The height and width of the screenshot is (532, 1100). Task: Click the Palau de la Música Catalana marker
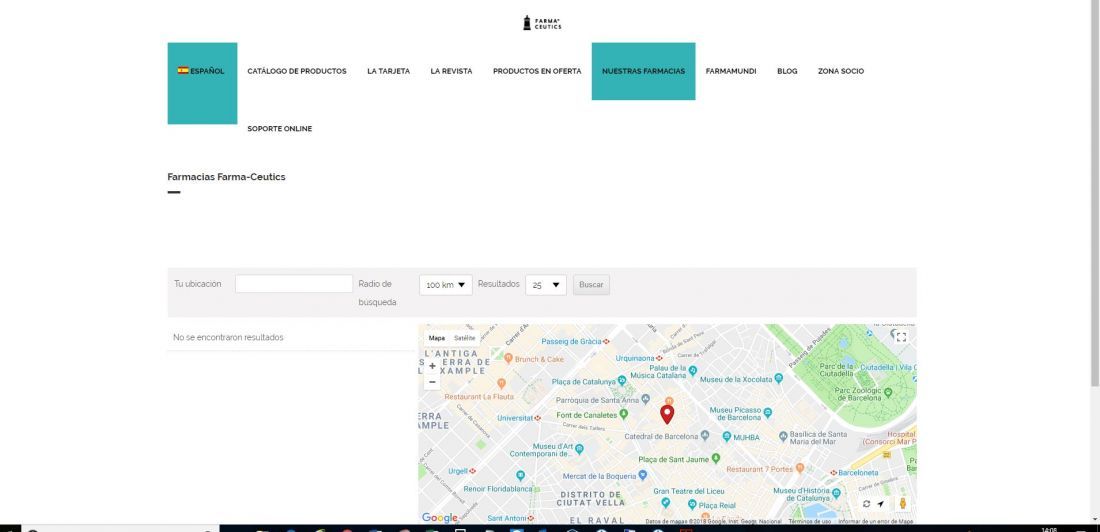click(x=693, y=370)
